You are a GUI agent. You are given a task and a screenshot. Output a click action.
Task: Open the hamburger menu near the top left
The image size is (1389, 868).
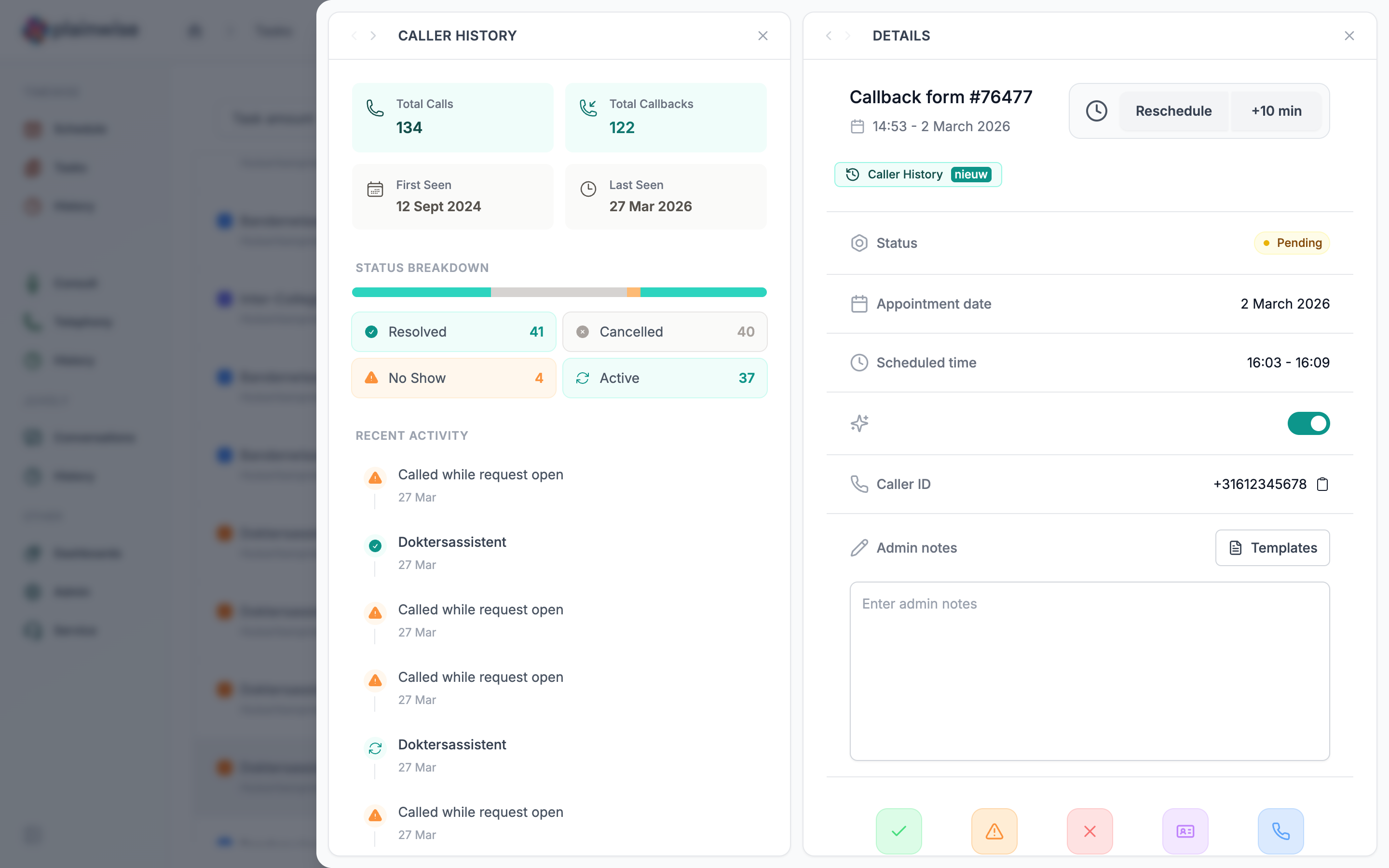(x=194, y=30)
